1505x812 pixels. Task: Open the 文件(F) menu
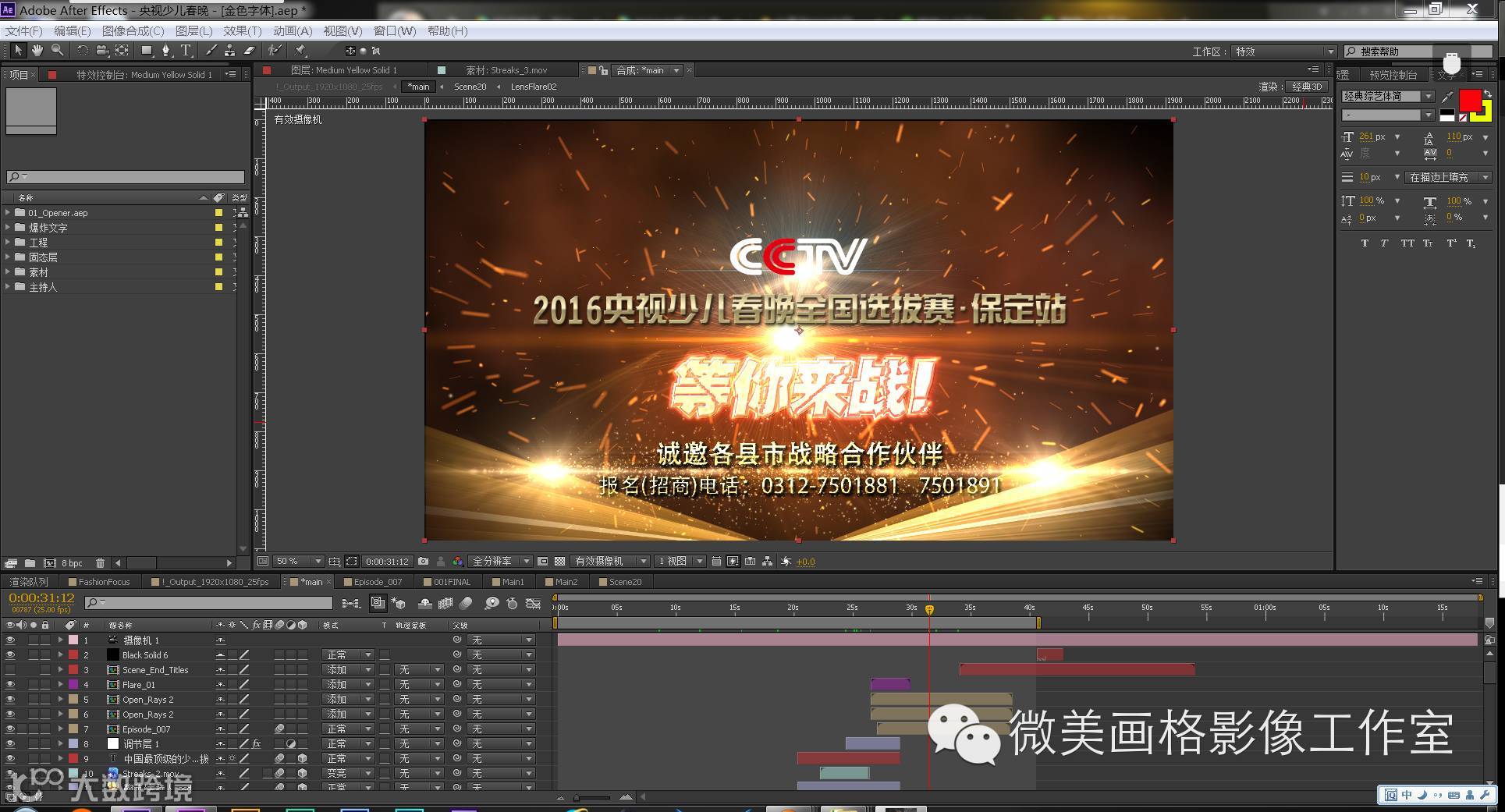[24, 30]
